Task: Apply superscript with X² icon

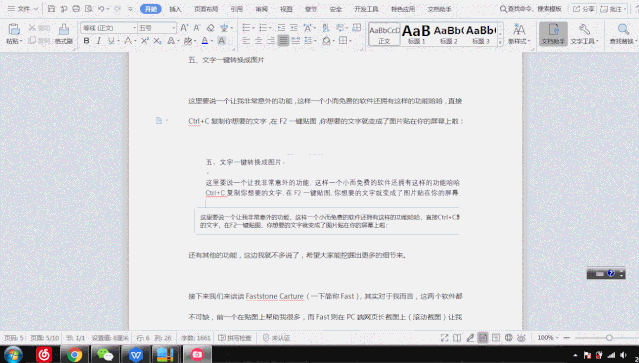Action: click(145, 41)
